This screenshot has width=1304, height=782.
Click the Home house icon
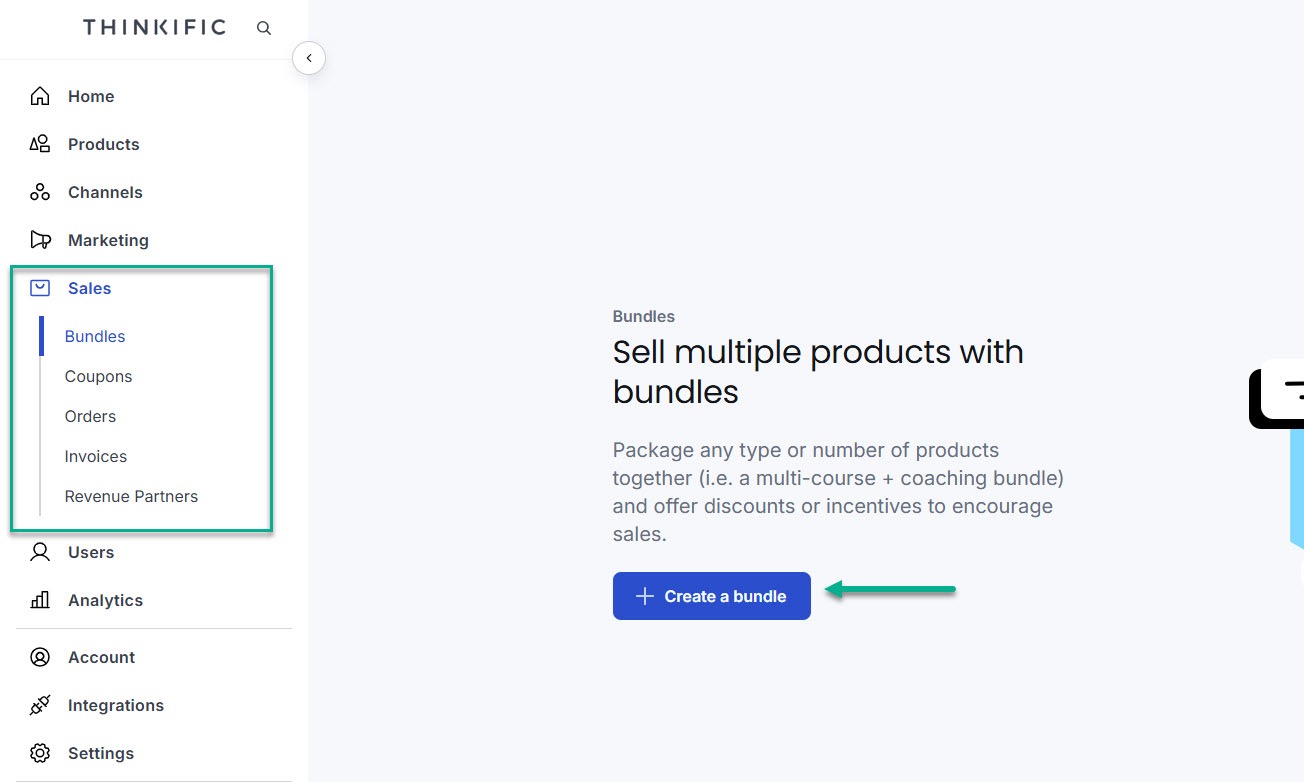pyautogui.click(x=40, y=96)
